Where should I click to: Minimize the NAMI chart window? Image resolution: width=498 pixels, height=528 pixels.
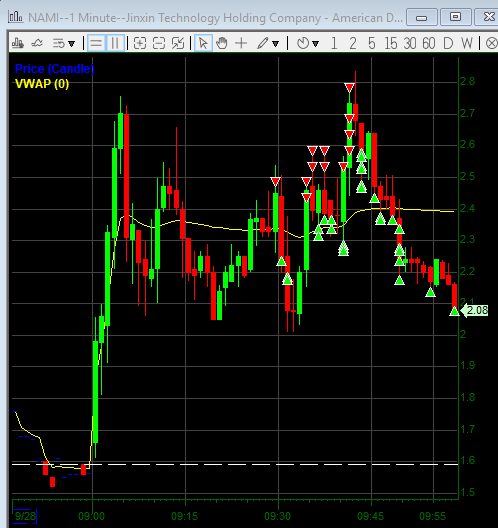[422, 17]
